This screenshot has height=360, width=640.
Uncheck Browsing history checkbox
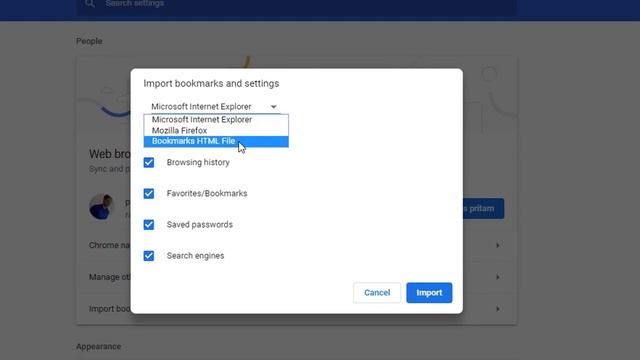click(x=149, y=162)
